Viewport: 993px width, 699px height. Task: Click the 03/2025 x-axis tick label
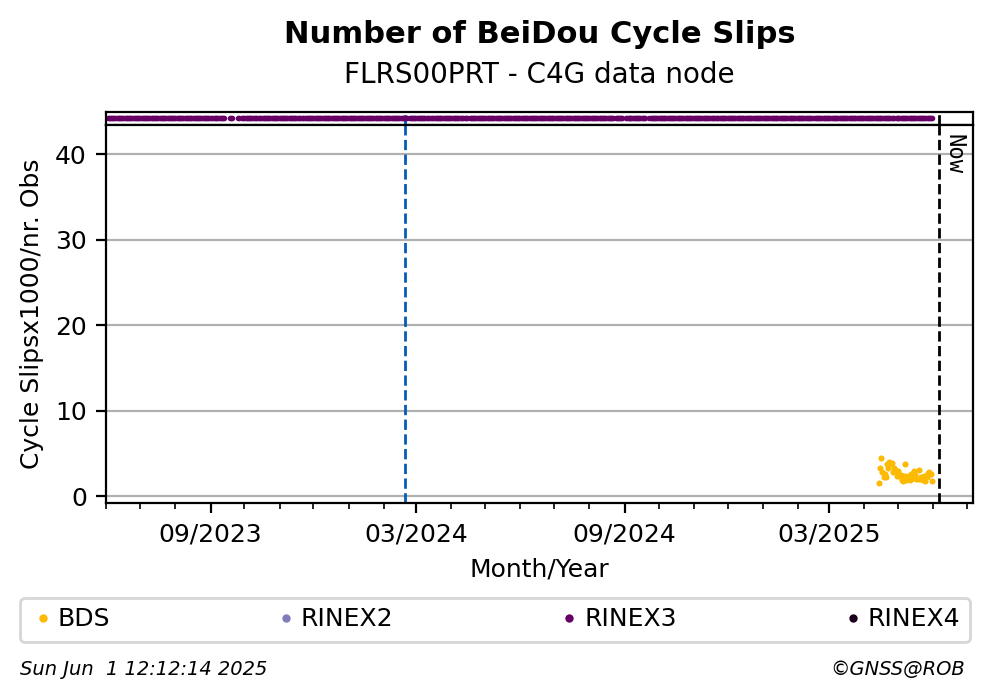click(x=829, y=534)
